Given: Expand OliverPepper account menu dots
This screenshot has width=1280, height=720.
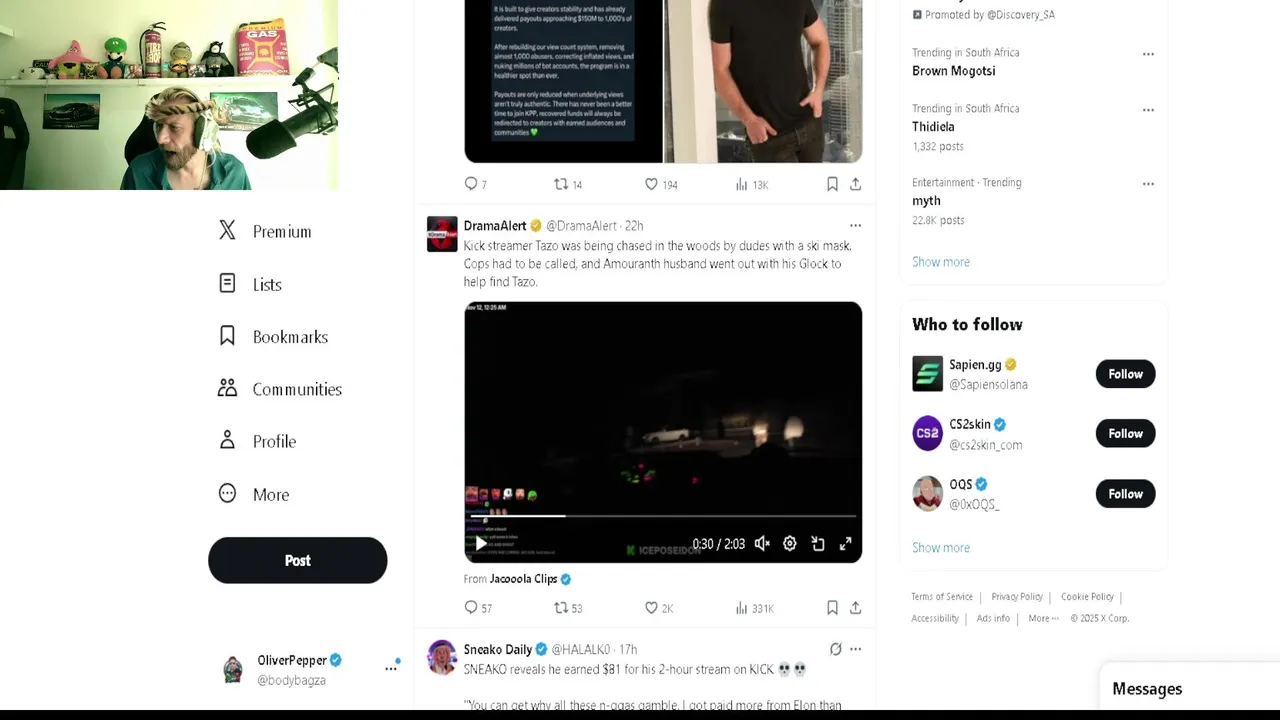Looking at the screenshot, I should click(391, 668).
